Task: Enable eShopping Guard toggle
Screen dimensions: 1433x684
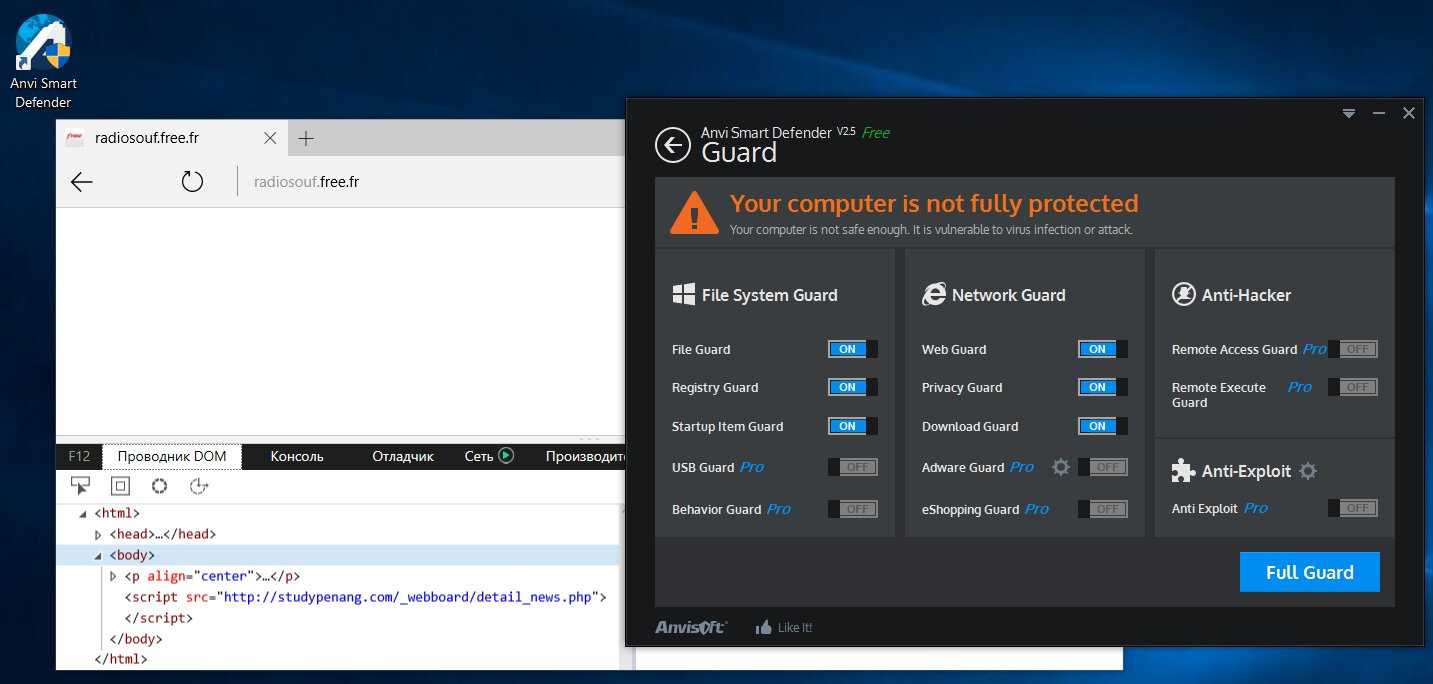Action: [1103, 509]
